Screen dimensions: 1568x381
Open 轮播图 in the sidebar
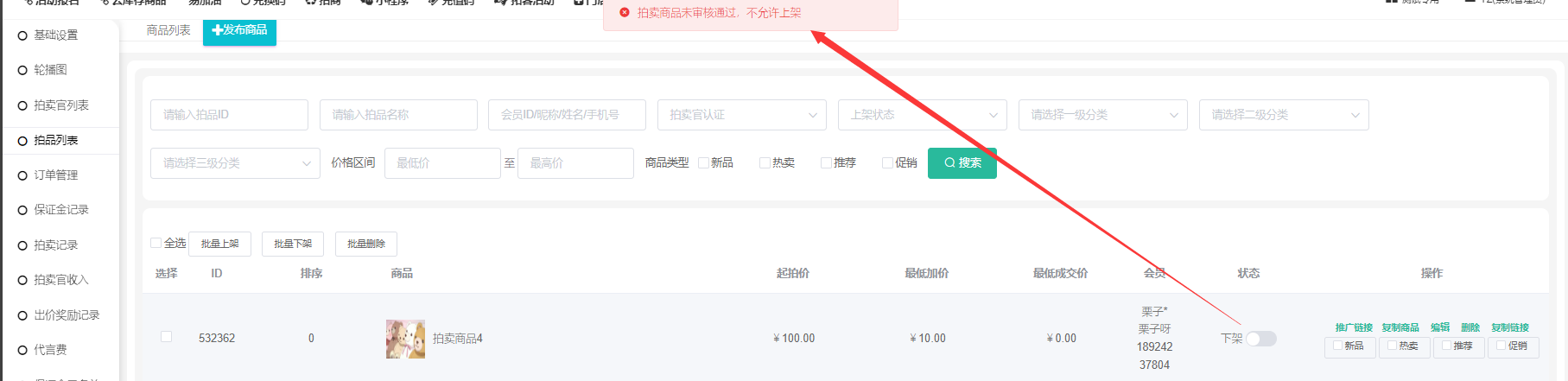(x=50, y=70)
